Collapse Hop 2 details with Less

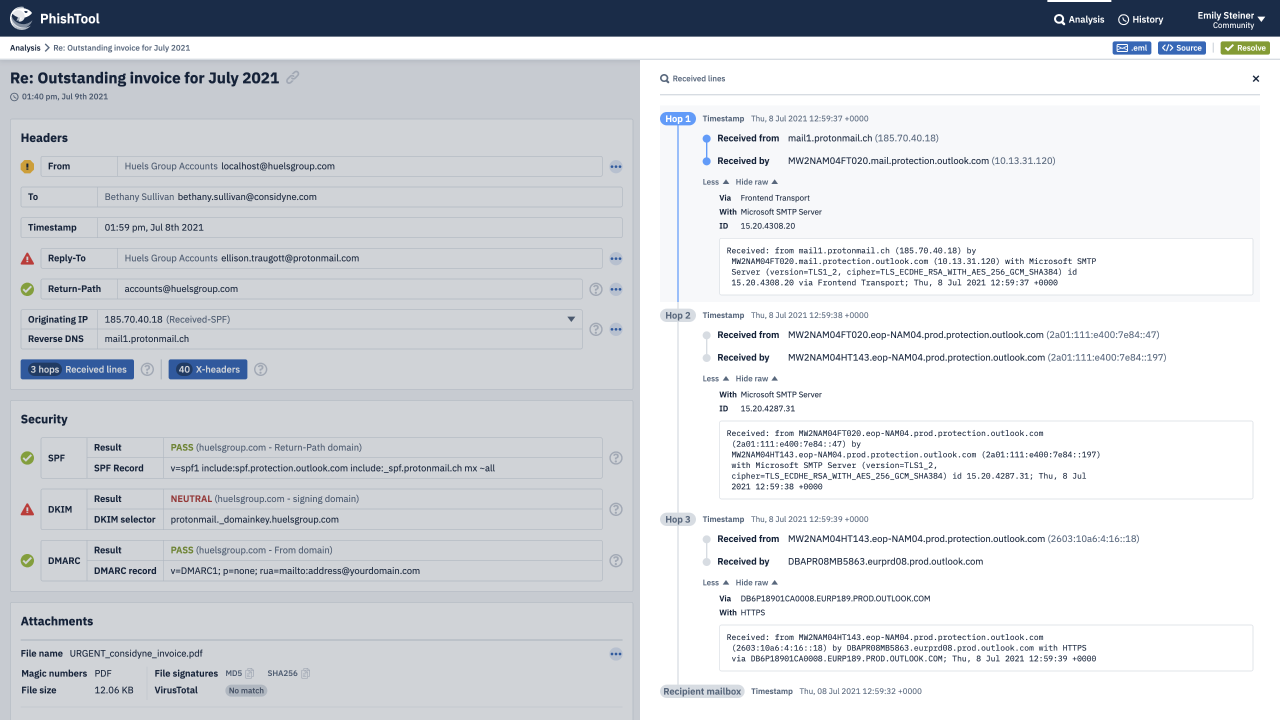[x=715, y=379]
